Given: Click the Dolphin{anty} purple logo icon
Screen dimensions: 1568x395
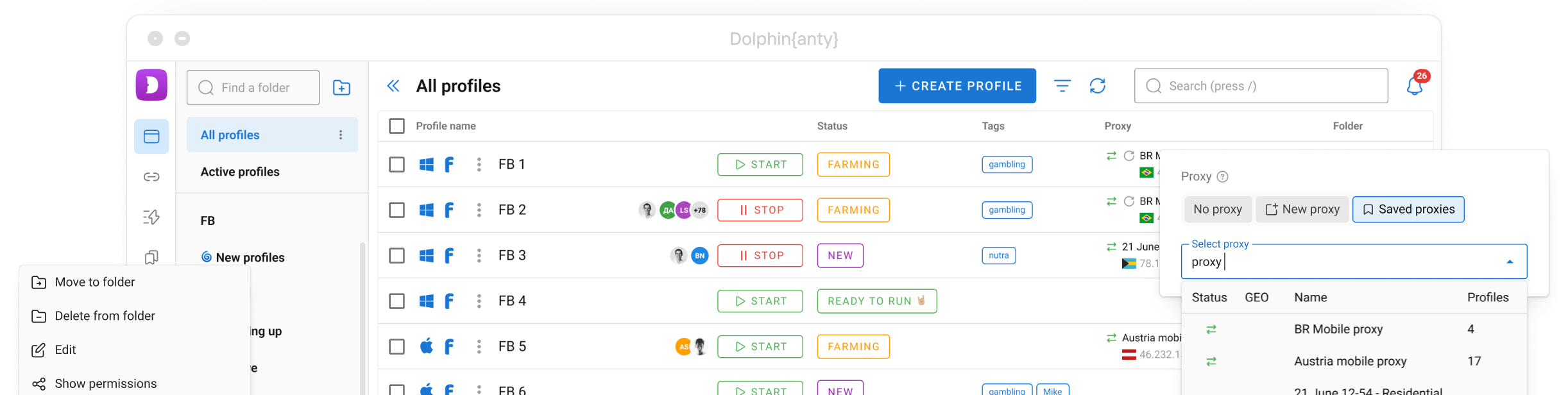Looking at the screenshot, I should click(151, 85).
